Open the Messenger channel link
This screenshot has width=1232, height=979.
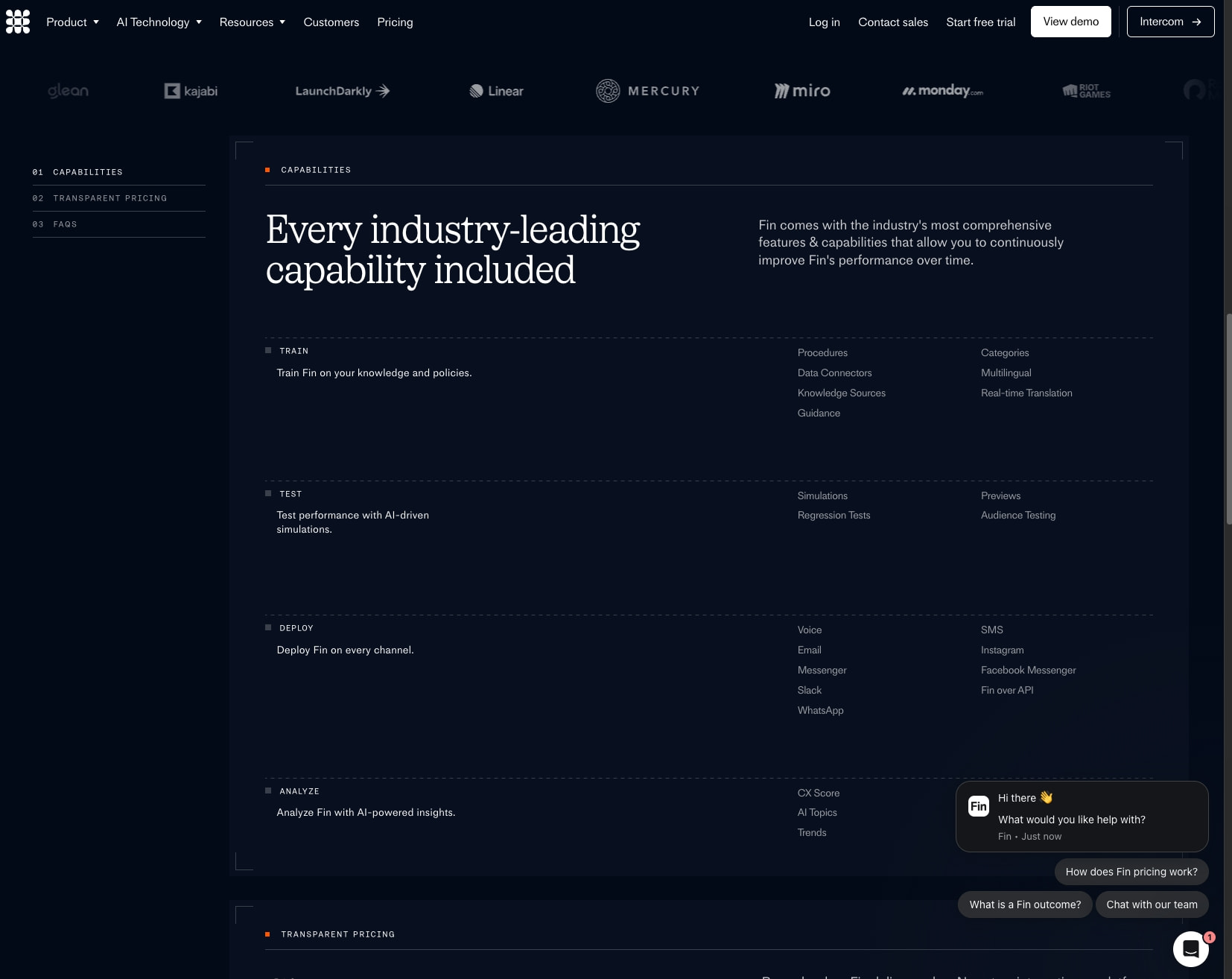(822, 670)
